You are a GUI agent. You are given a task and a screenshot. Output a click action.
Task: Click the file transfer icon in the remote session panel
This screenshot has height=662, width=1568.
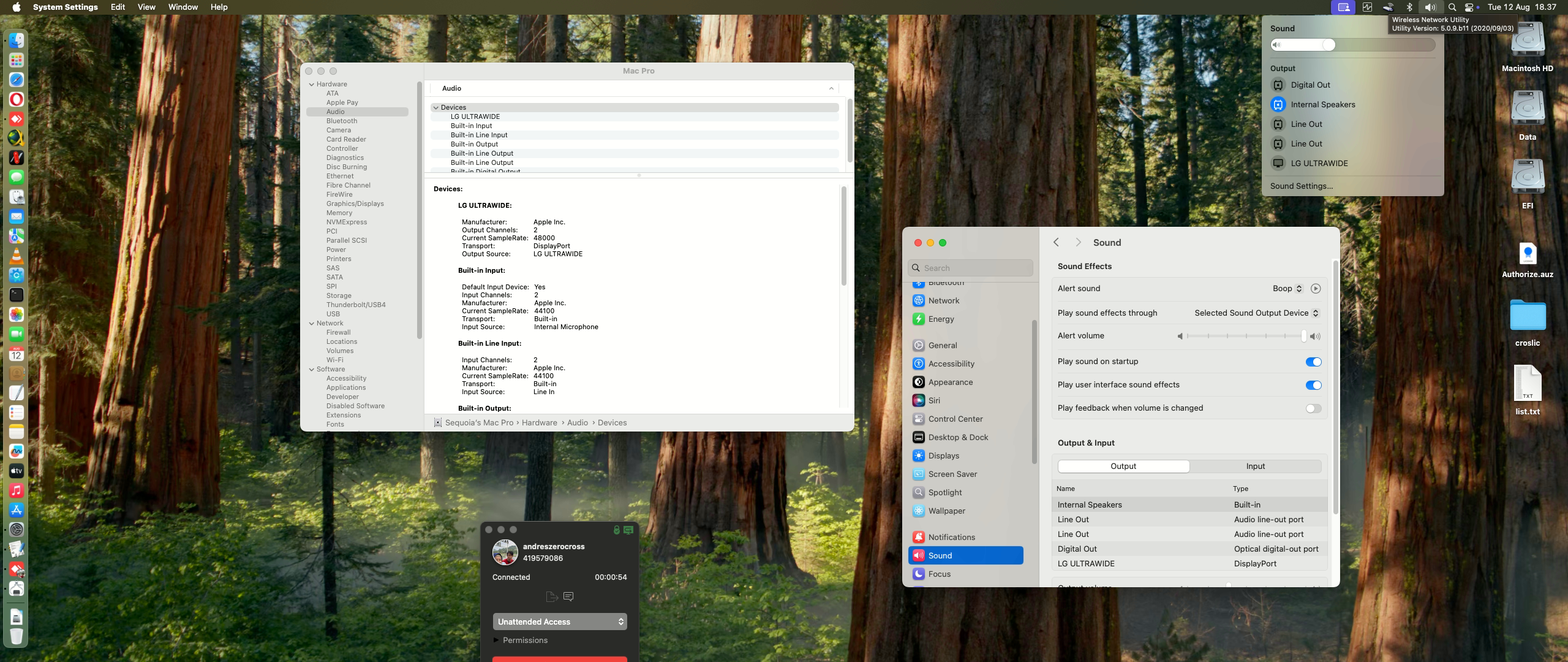point(551,596)
